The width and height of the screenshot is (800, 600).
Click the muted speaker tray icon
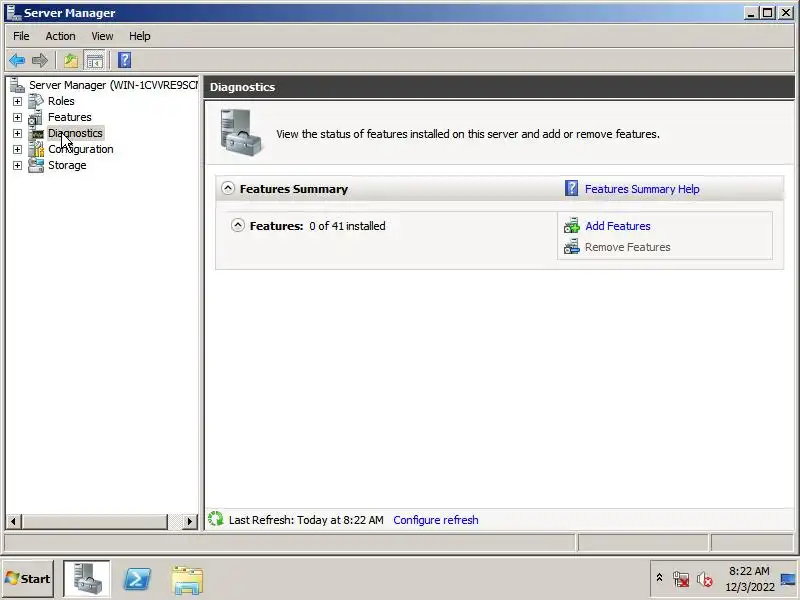pyautogui.click(x=705, y=579)
